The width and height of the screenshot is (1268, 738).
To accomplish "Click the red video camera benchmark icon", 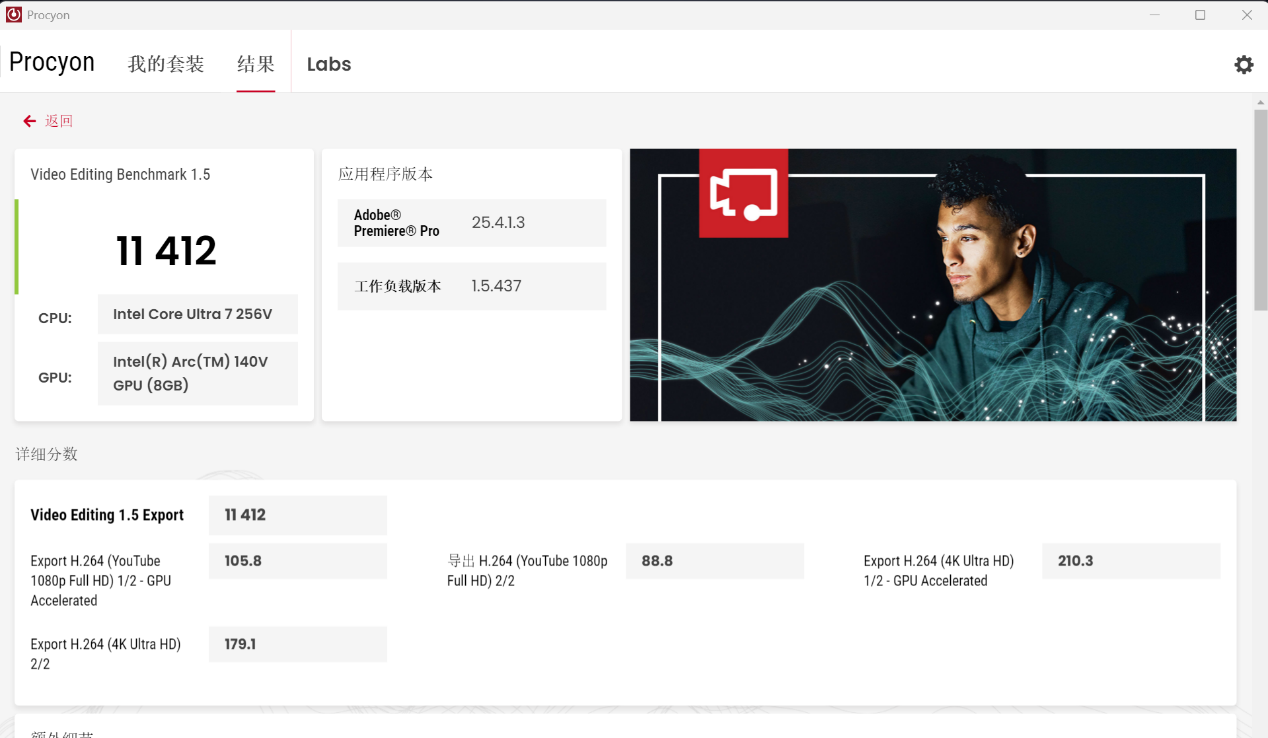I will click(x=743, y=193).
